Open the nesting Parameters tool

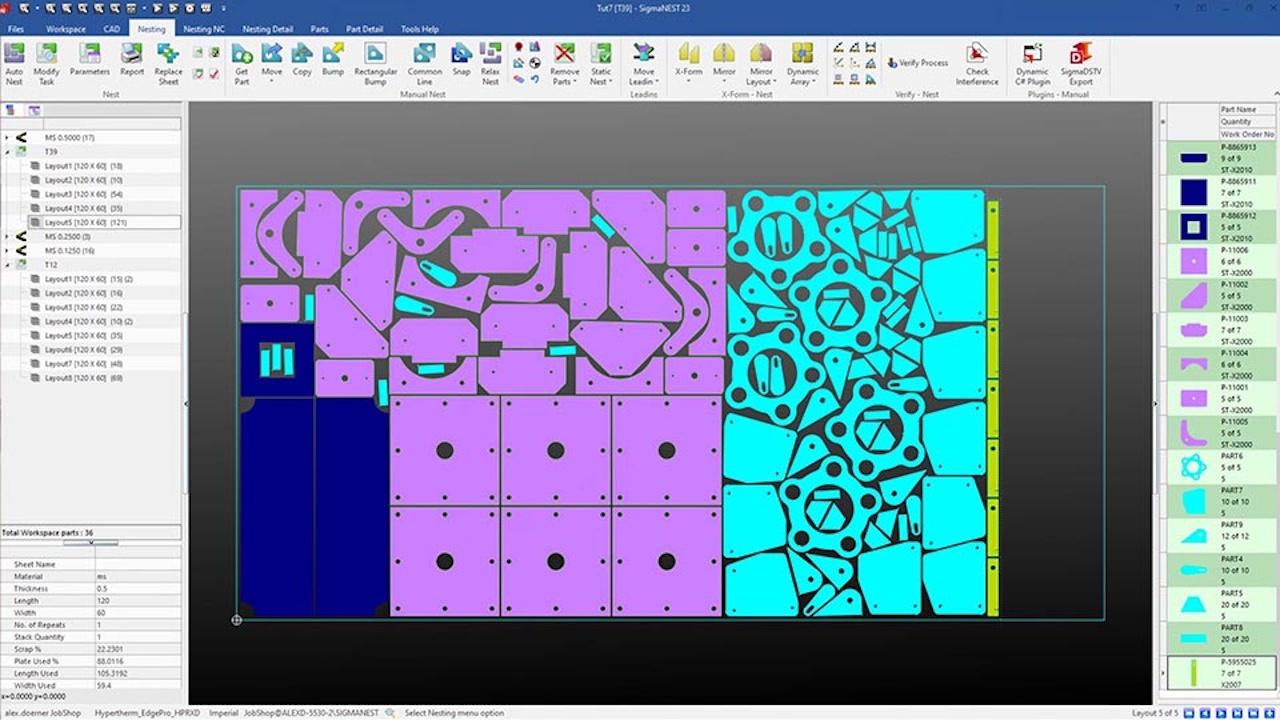89,62
